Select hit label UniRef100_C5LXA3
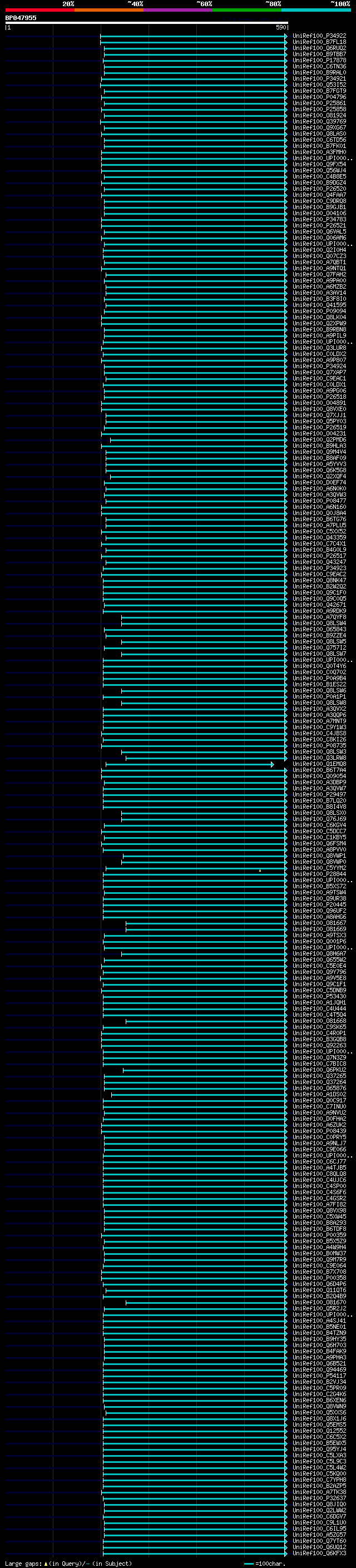 [x=319, y=1455]
